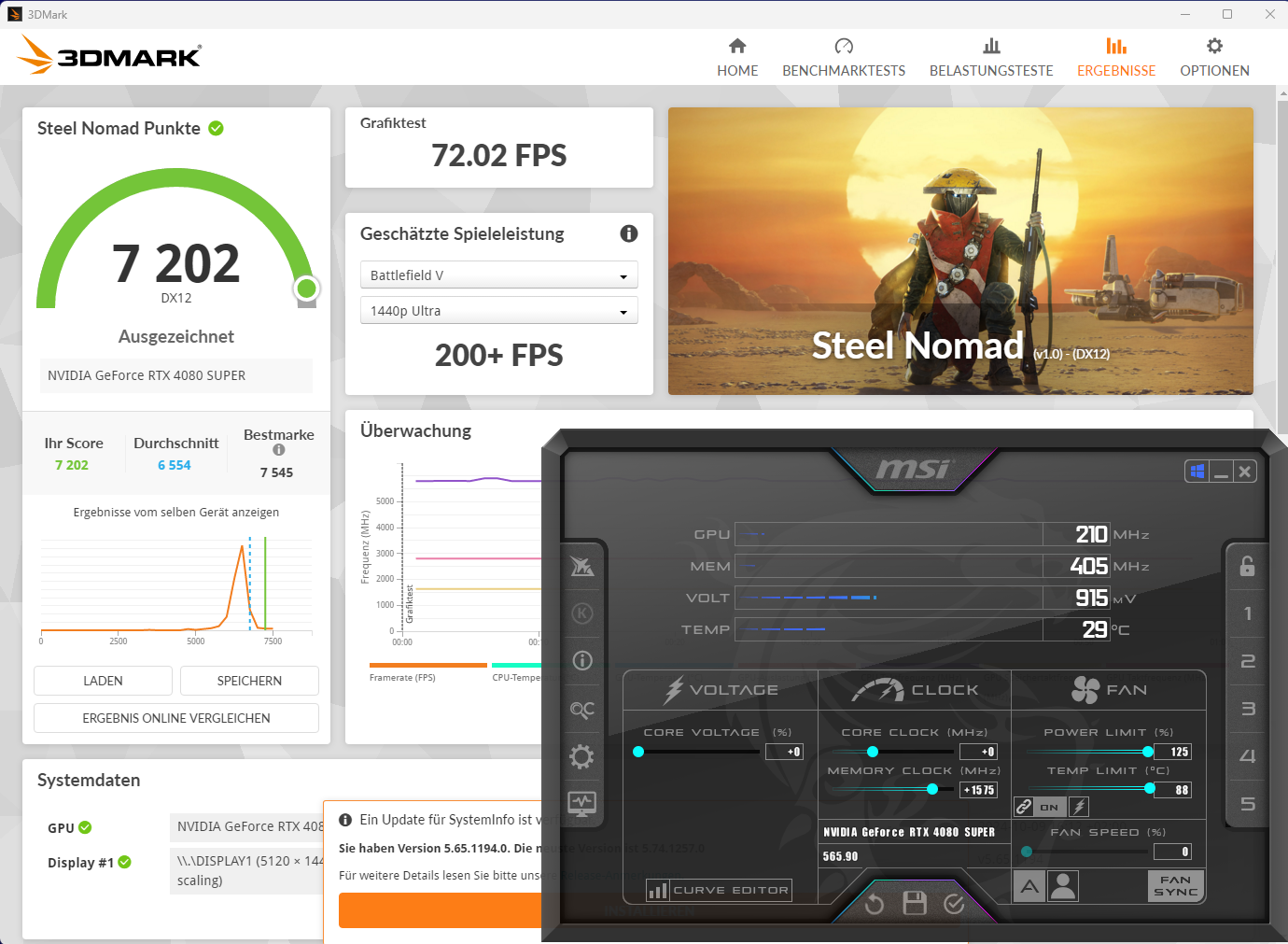Screen dimensions: 1288x944
Task: Open the CURVE EDITOR button in Afterburner
Action: [x=719, y=890]
